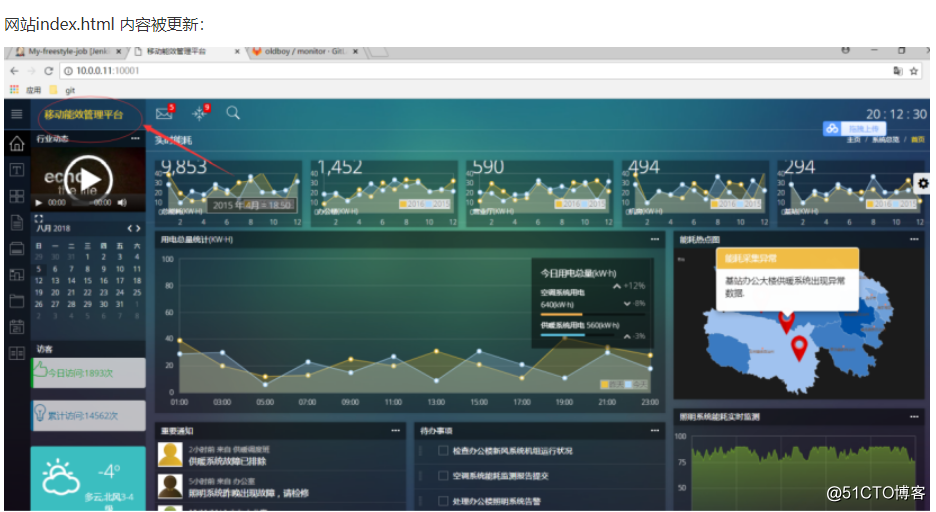Click the weather card showing -4°
Screen dimensions: 936x512
point(88,479)
